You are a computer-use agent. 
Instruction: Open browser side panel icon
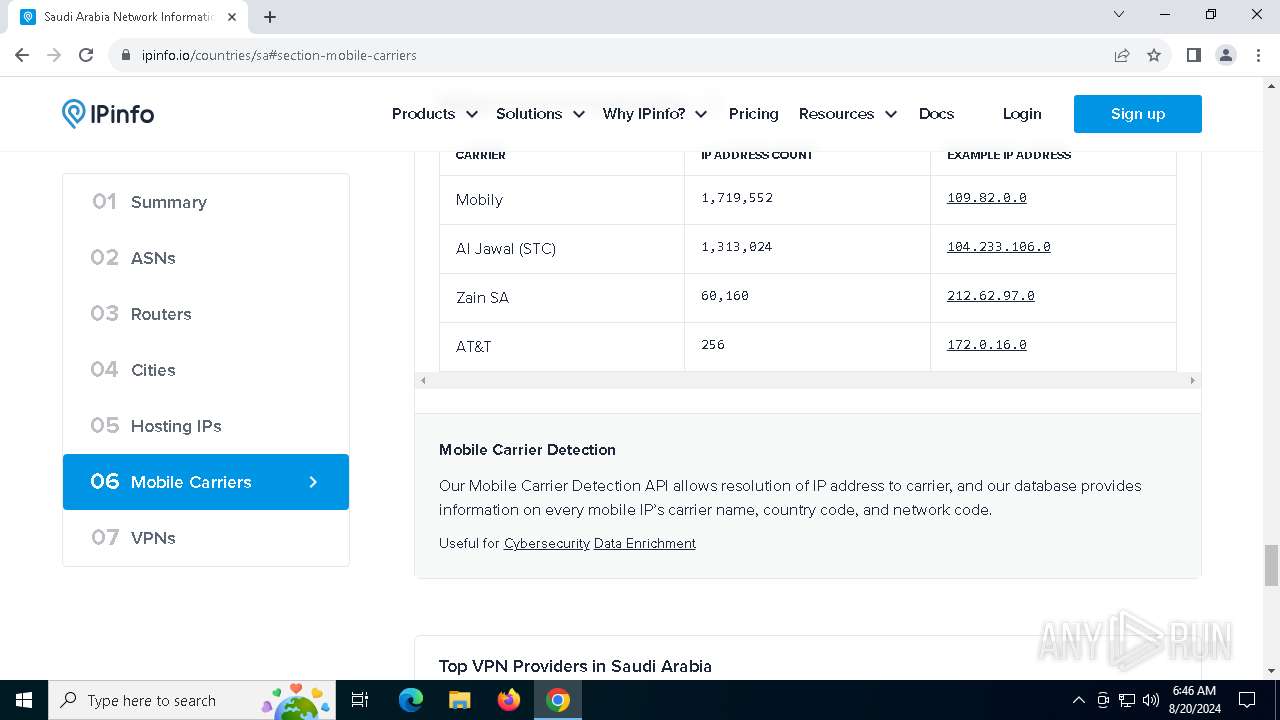pyautogui.click(x=1193, y=55)
